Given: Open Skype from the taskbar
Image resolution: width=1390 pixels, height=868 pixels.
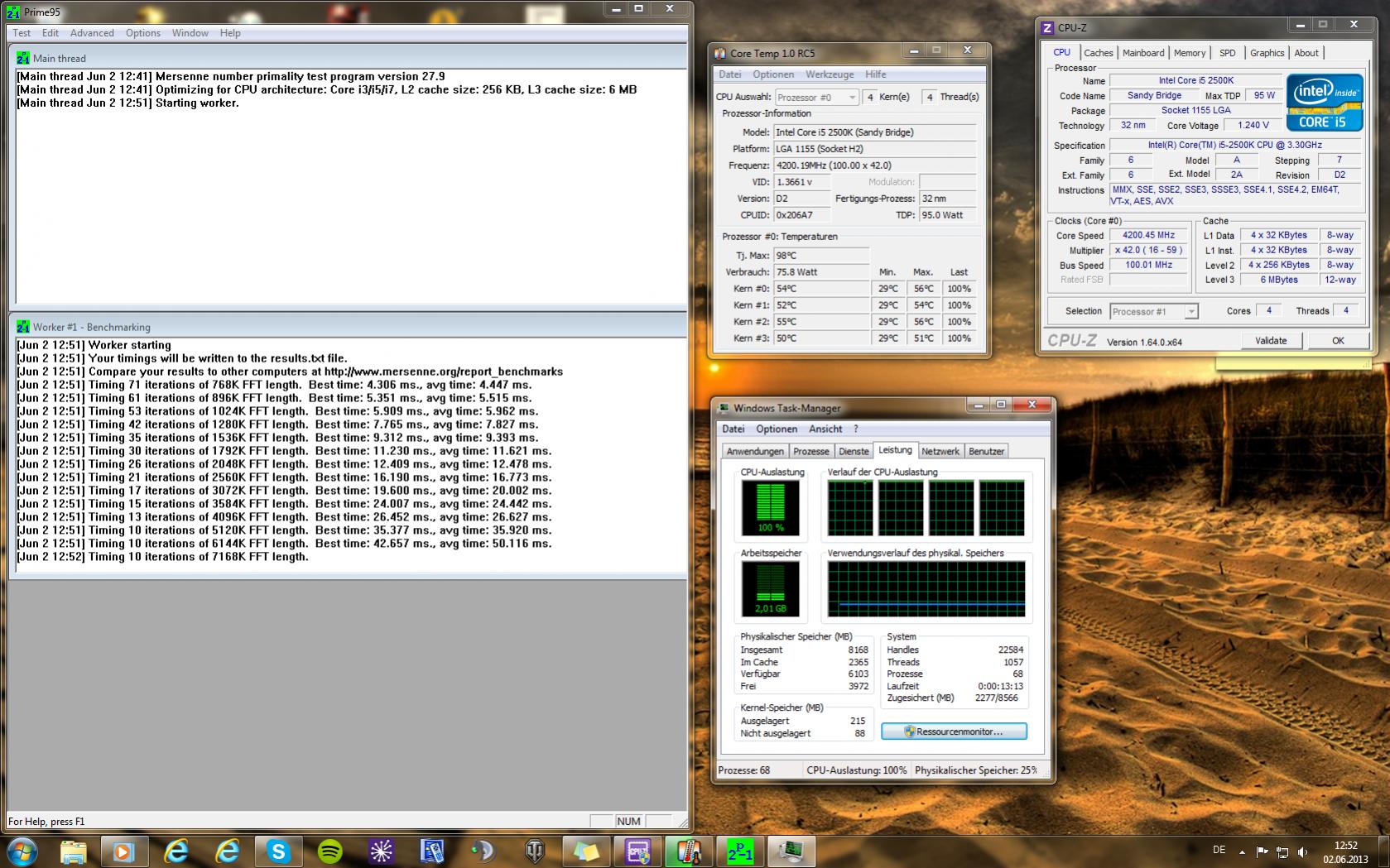Looking at the screenshot, I should pos(278,851).
